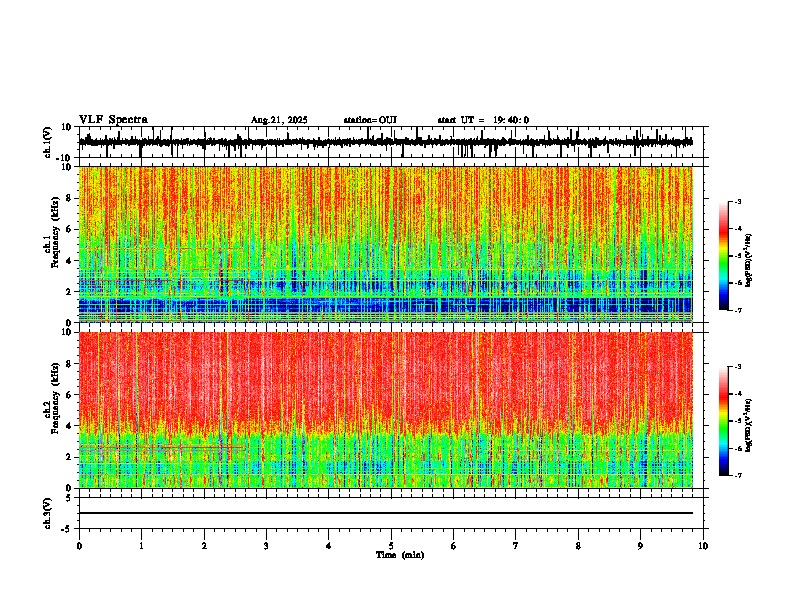Click the "5" minute tick on the time axis
The height and width of the screenshot is (612, 792).
391,546
